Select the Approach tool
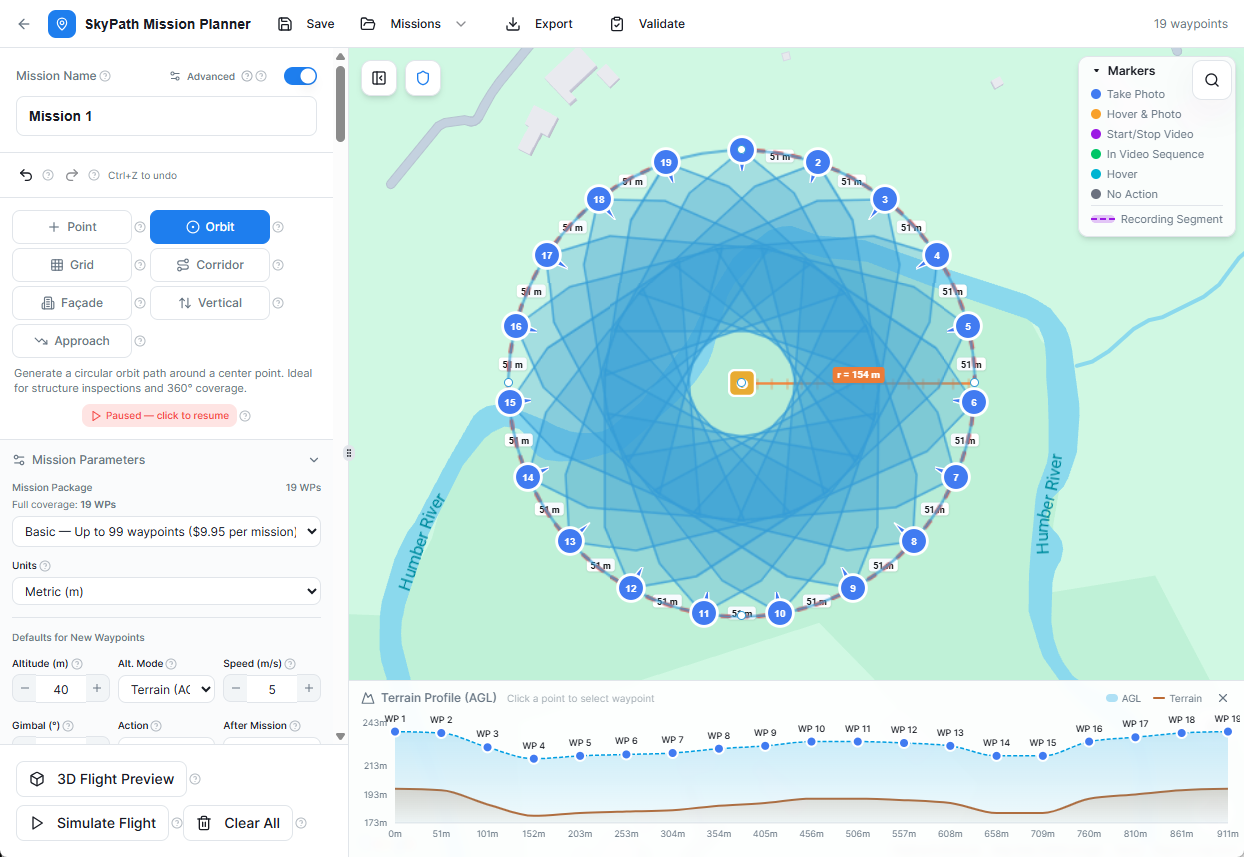 coord(72,341)
